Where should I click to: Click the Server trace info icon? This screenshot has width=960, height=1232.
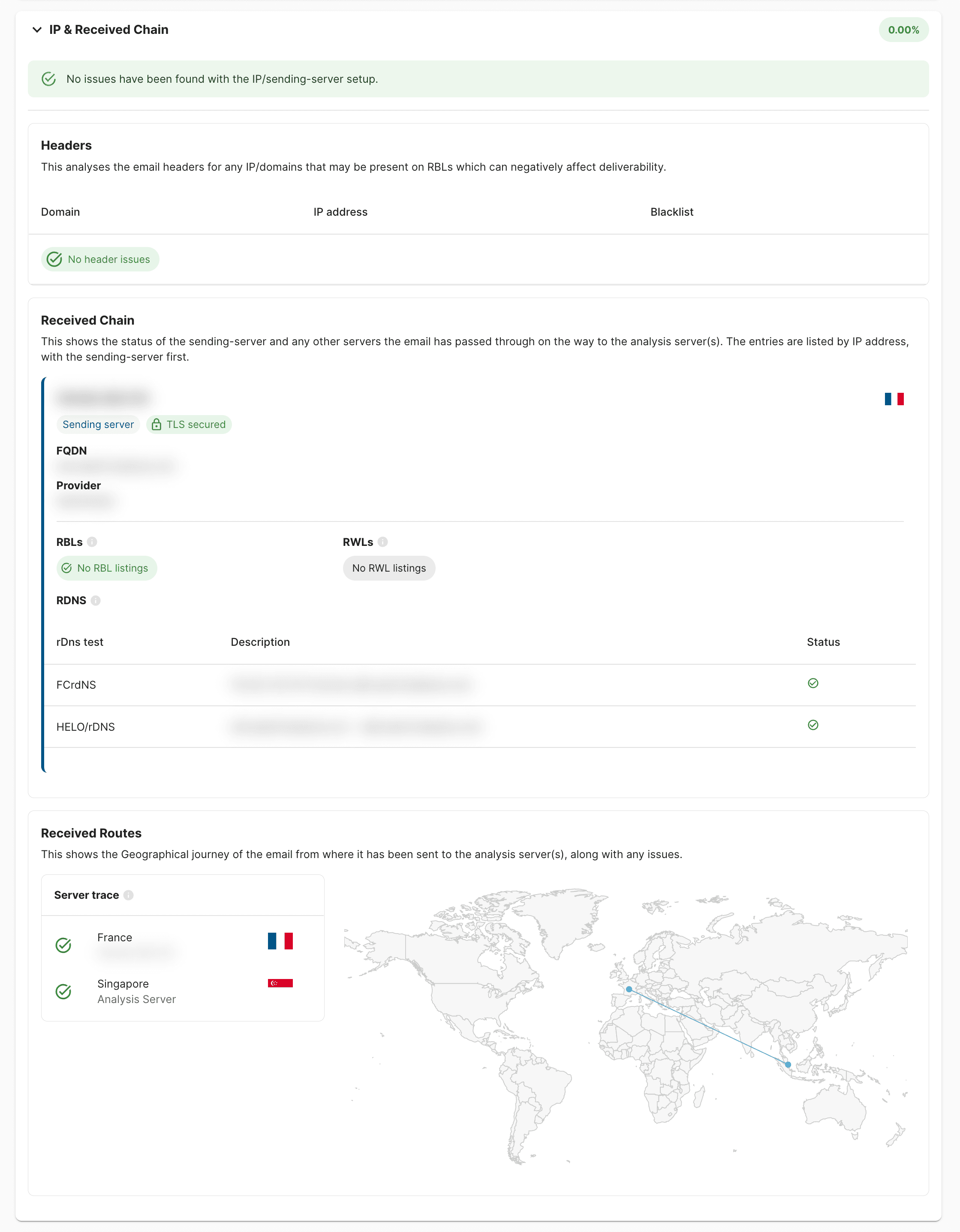click(129, 895)
